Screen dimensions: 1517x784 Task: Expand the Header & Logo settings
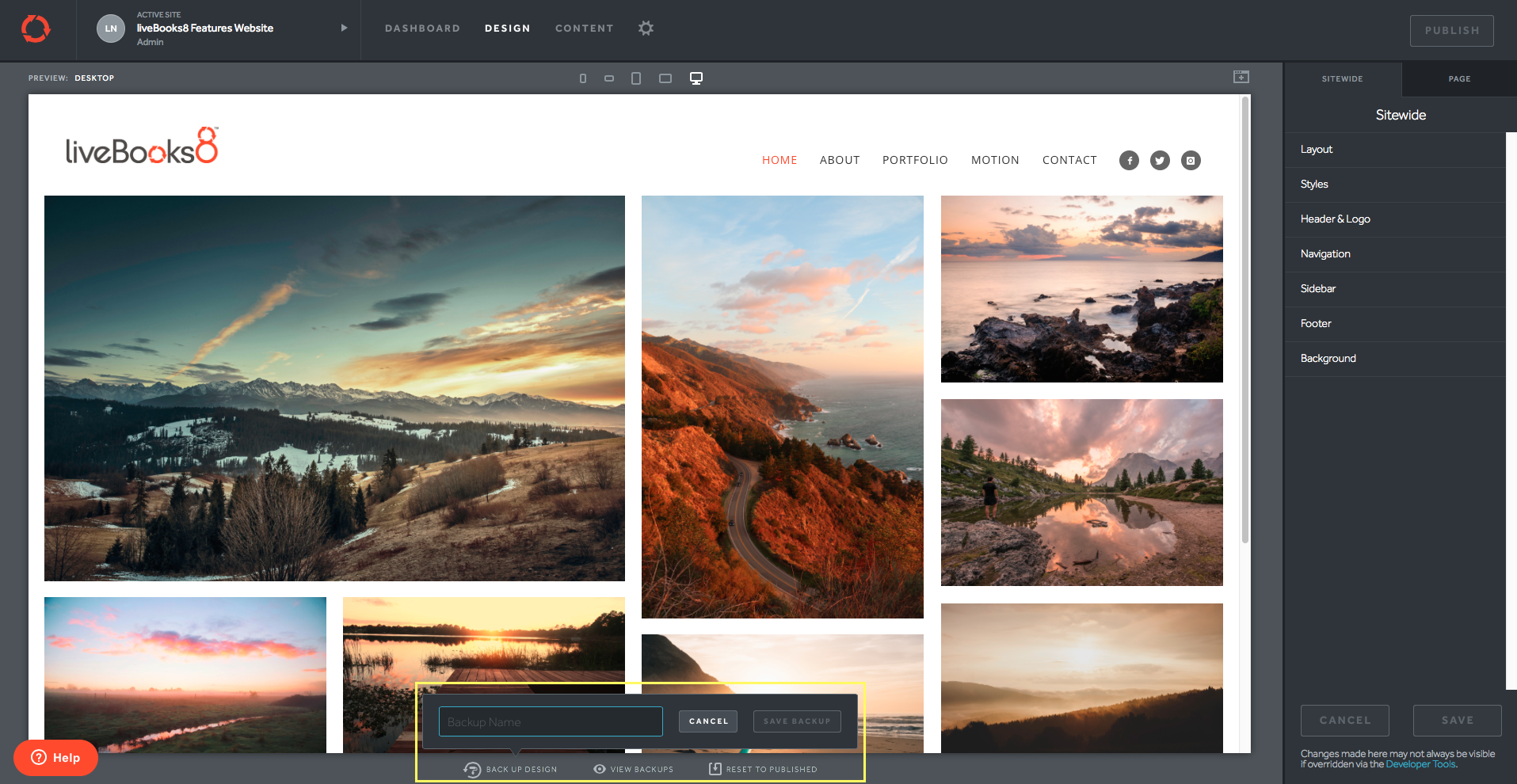[1335, 219]
